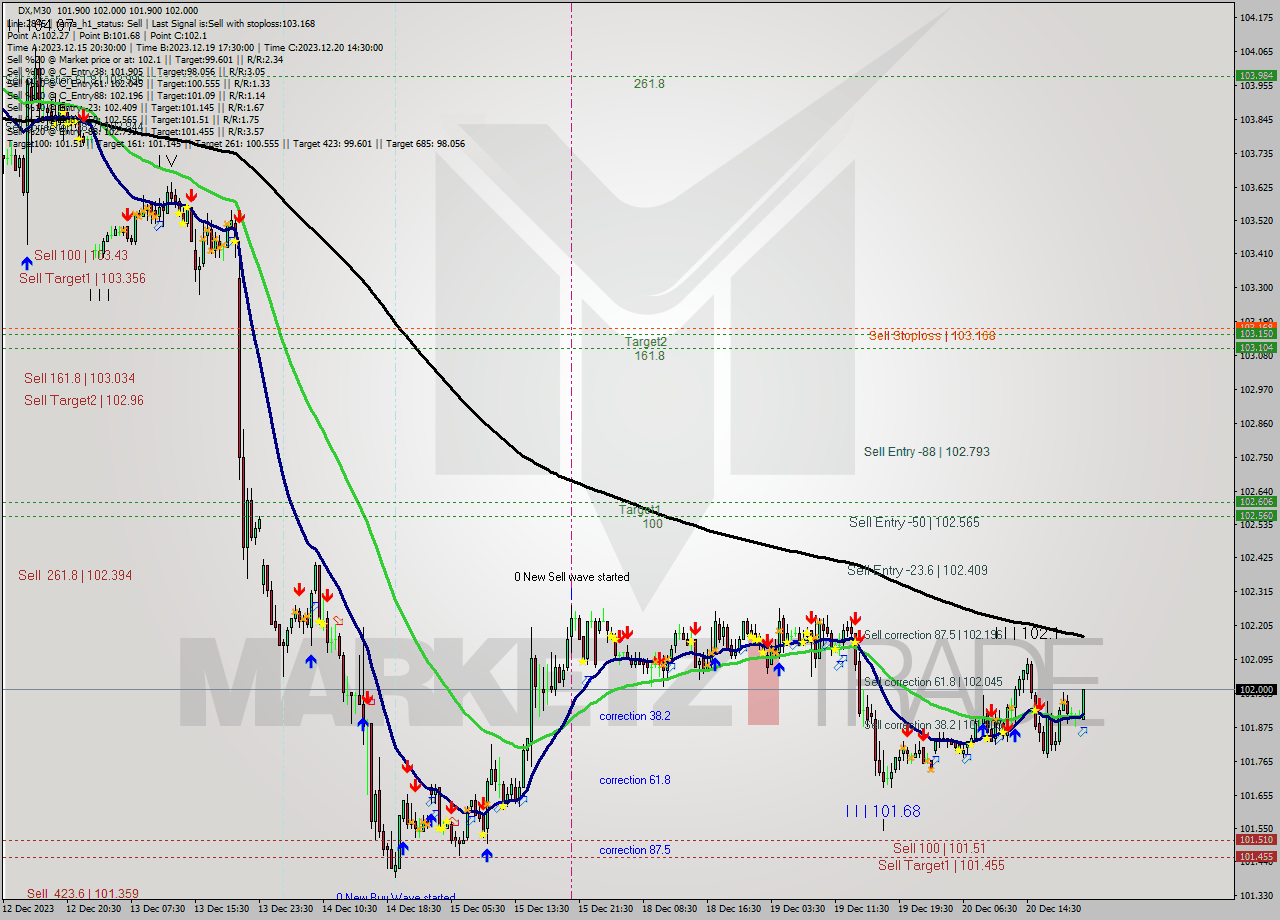The width and height of the screenshot is (1280, 920).
Task: Select the 'Sell 261.8 | 102.394' label
Action: point(75,575)
